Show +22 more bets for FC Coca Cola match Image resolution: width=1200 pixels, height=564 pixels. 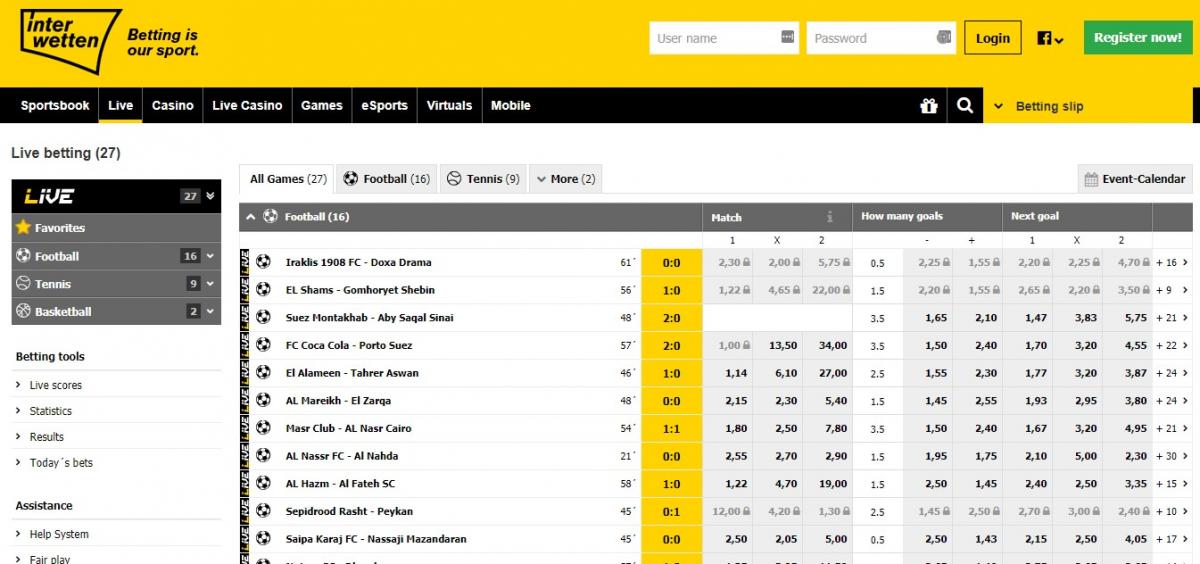[1172, 345]
